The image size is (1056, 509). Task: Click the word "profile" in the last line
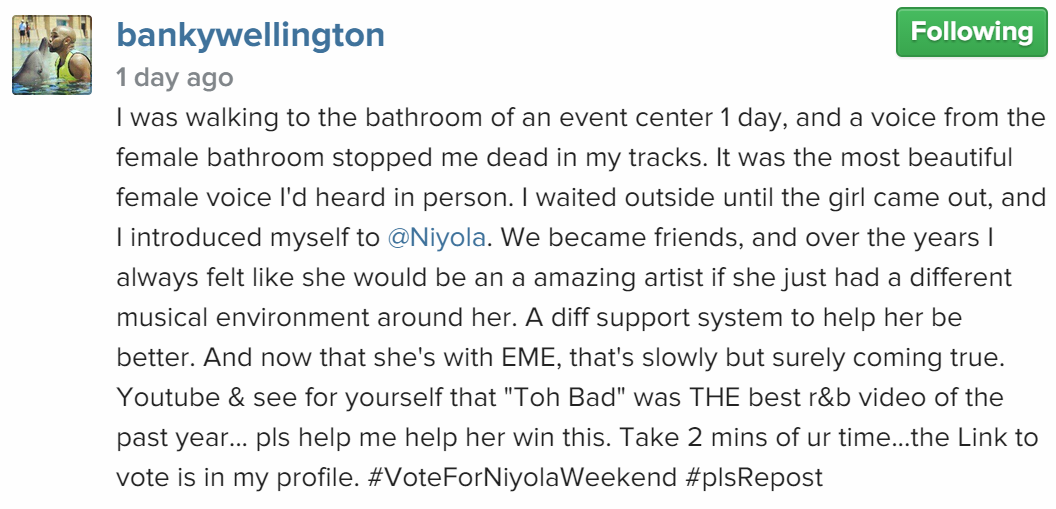click(313, 477)
